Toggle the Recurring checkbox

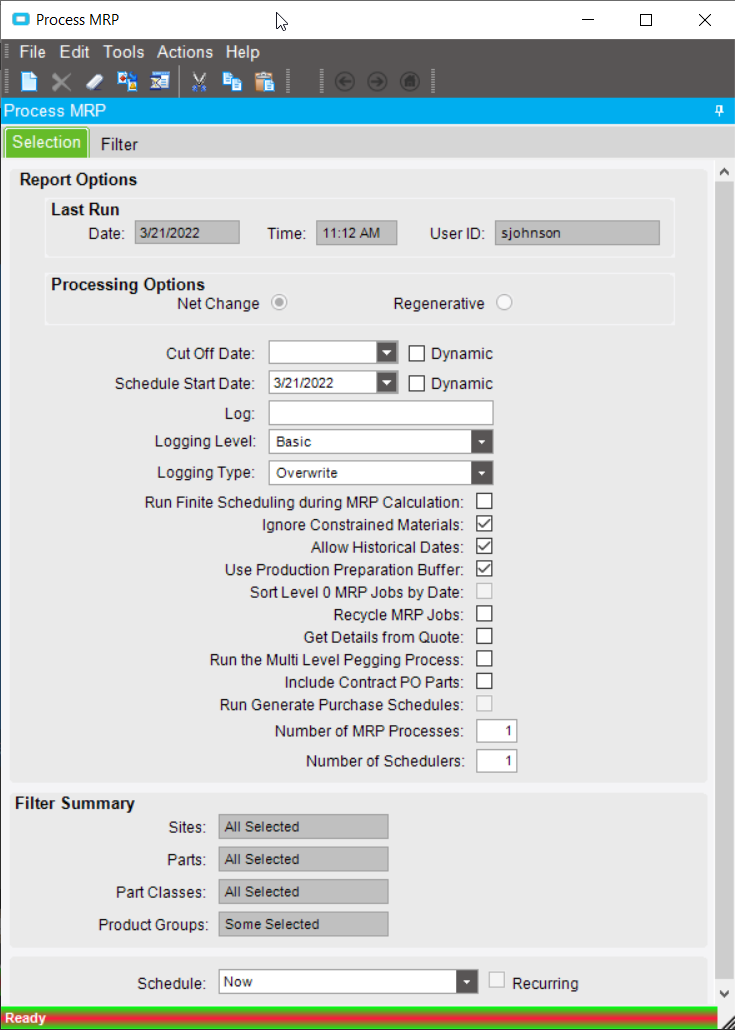click(497, 981)
